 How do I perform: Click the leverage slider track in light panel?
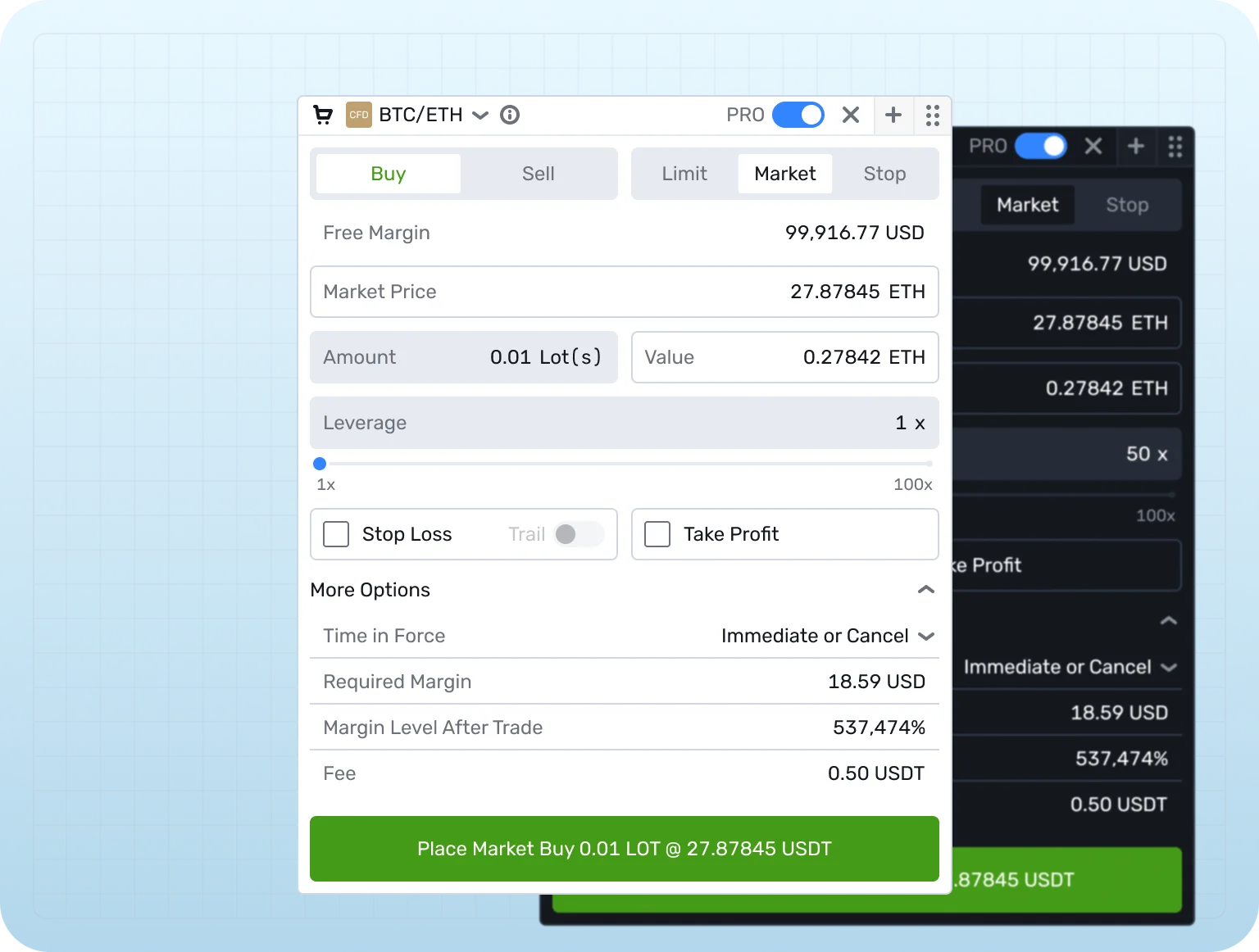(625, 464)
